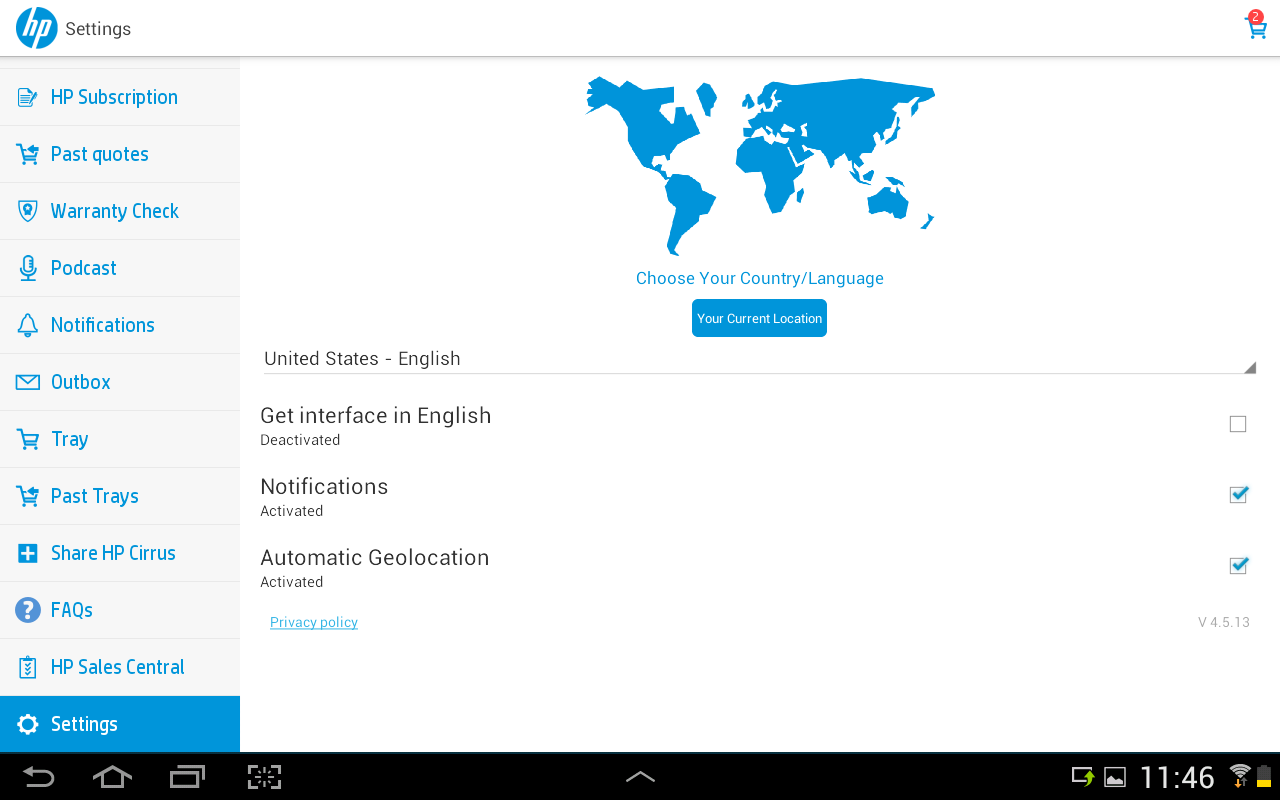
Task: Click the HP Subscription document icon
Action: (28, 97)
